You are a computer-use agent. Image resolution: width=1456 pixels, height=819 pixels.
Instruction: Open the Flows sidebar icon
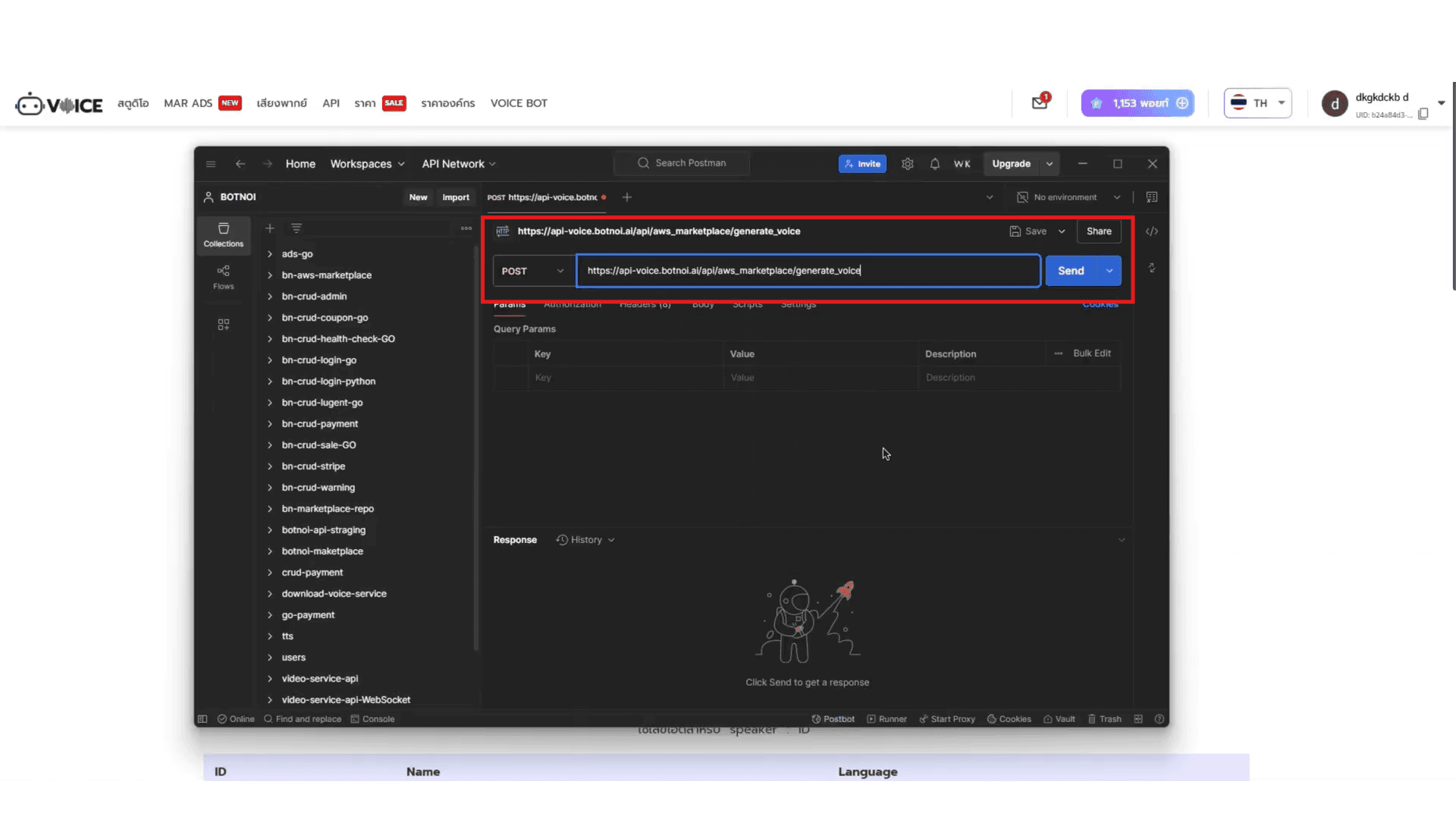223,277
